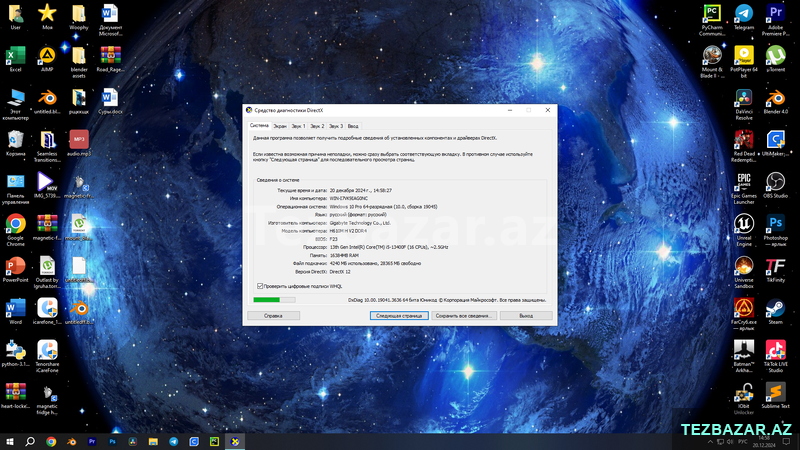Click the 'Windows 10 Pro 64-разрядная' operating system value
The image size is (800, 450).
pyautogui.click(x=383, y=207)
